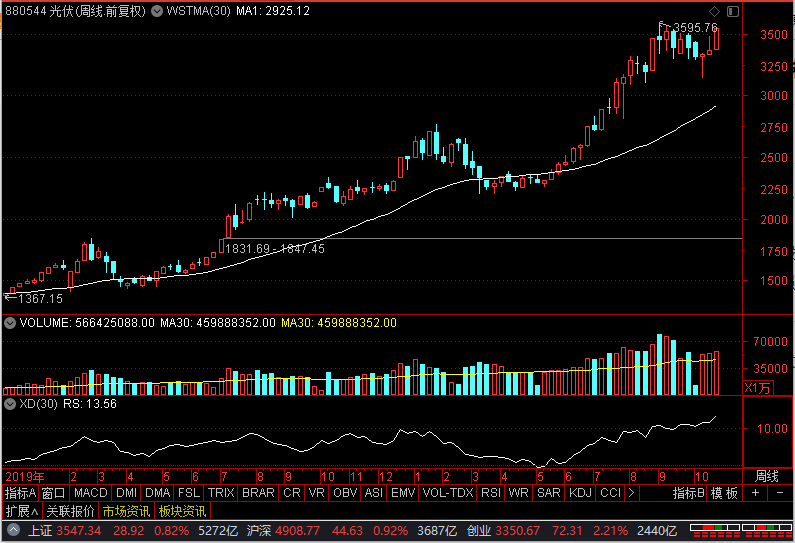Toggle the 指标B indicator group
Viewport: 795px width, 543px height.
pos(689,493)
